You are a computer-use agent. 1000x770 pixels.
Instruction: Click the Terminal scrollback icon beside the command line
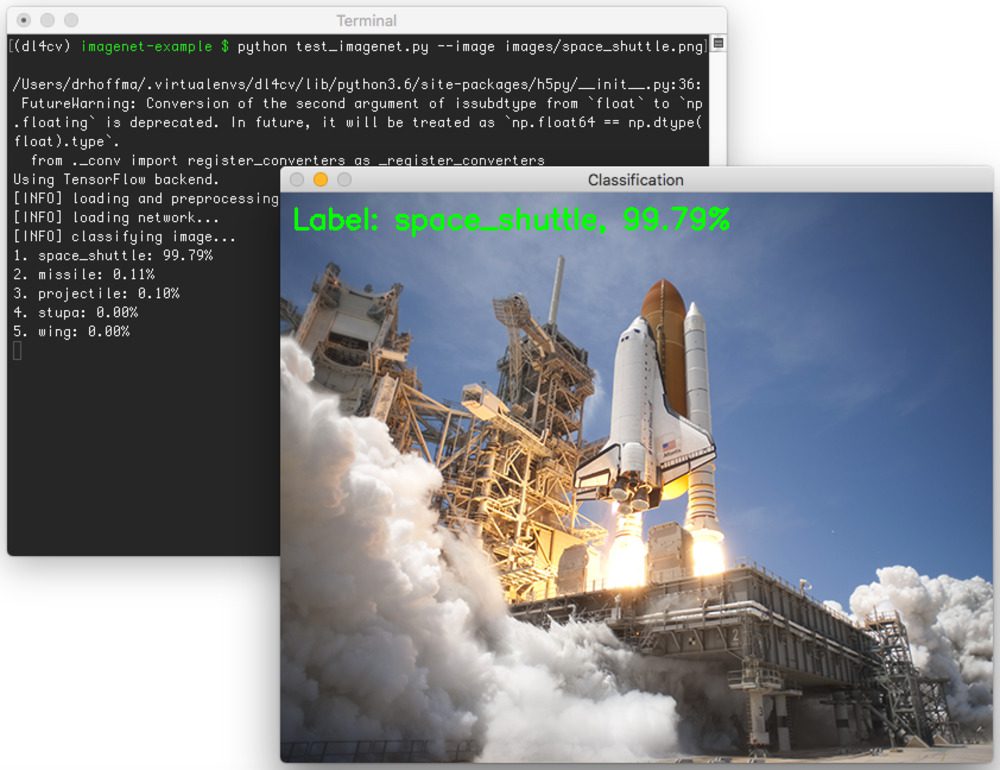tap(718, 43)
